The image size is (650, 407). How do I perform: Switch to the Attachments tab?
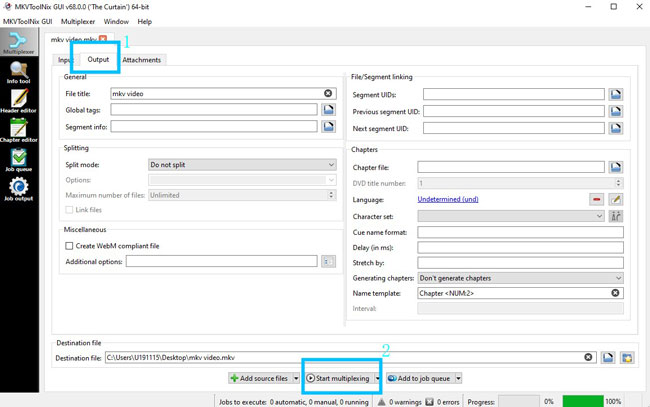click(x=141, y=60)
